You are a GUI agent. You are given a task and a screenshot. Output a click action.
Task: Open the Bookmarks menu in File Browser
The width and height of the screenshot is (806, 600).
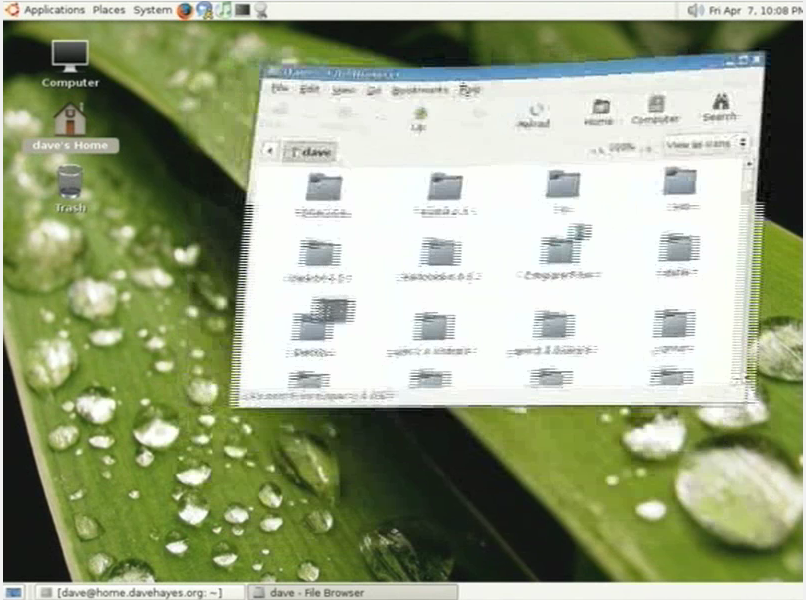[x=419, y=90]
